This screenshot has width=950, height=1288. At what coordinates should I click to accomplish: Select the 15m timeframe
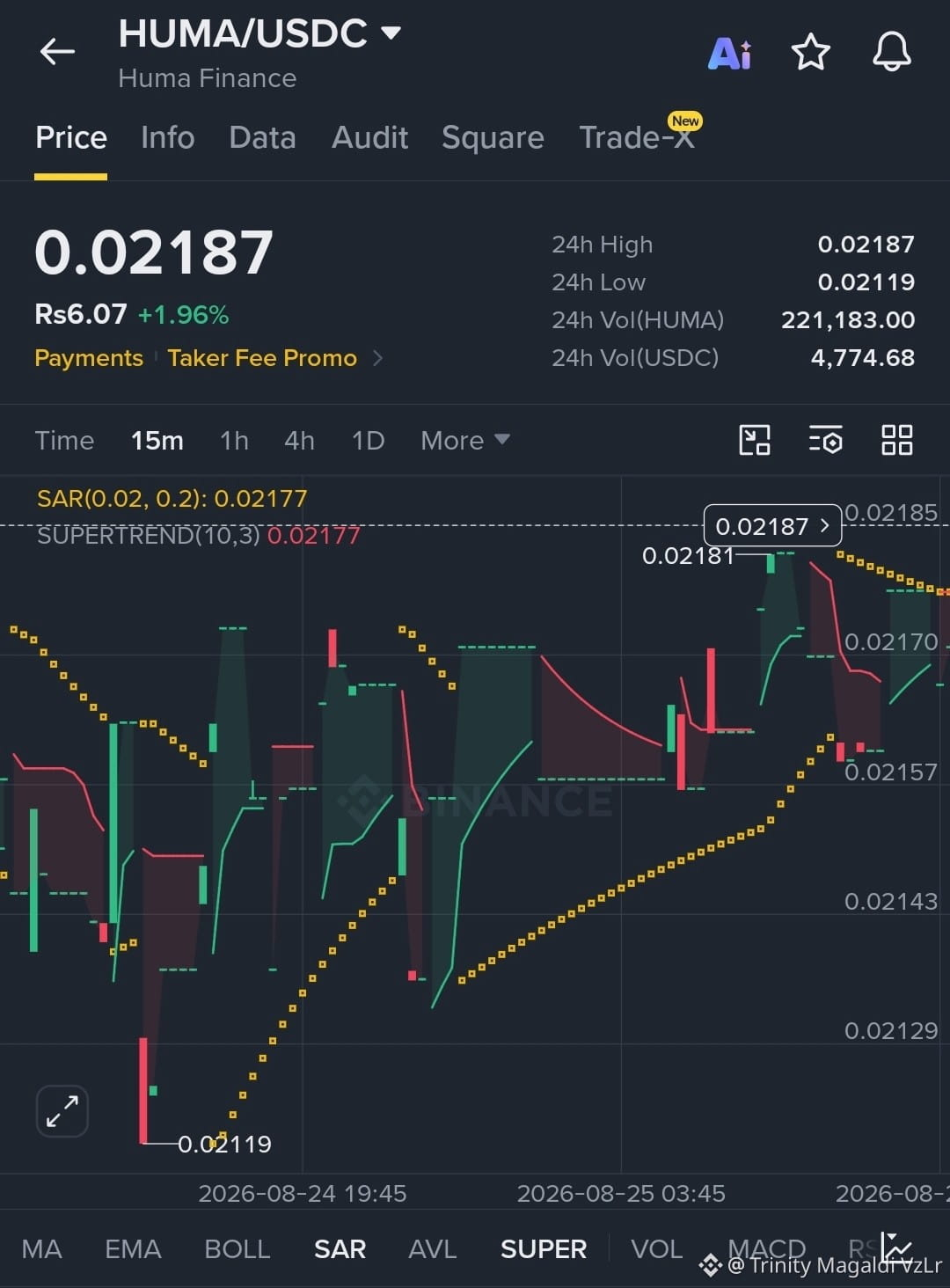[157, 440]
